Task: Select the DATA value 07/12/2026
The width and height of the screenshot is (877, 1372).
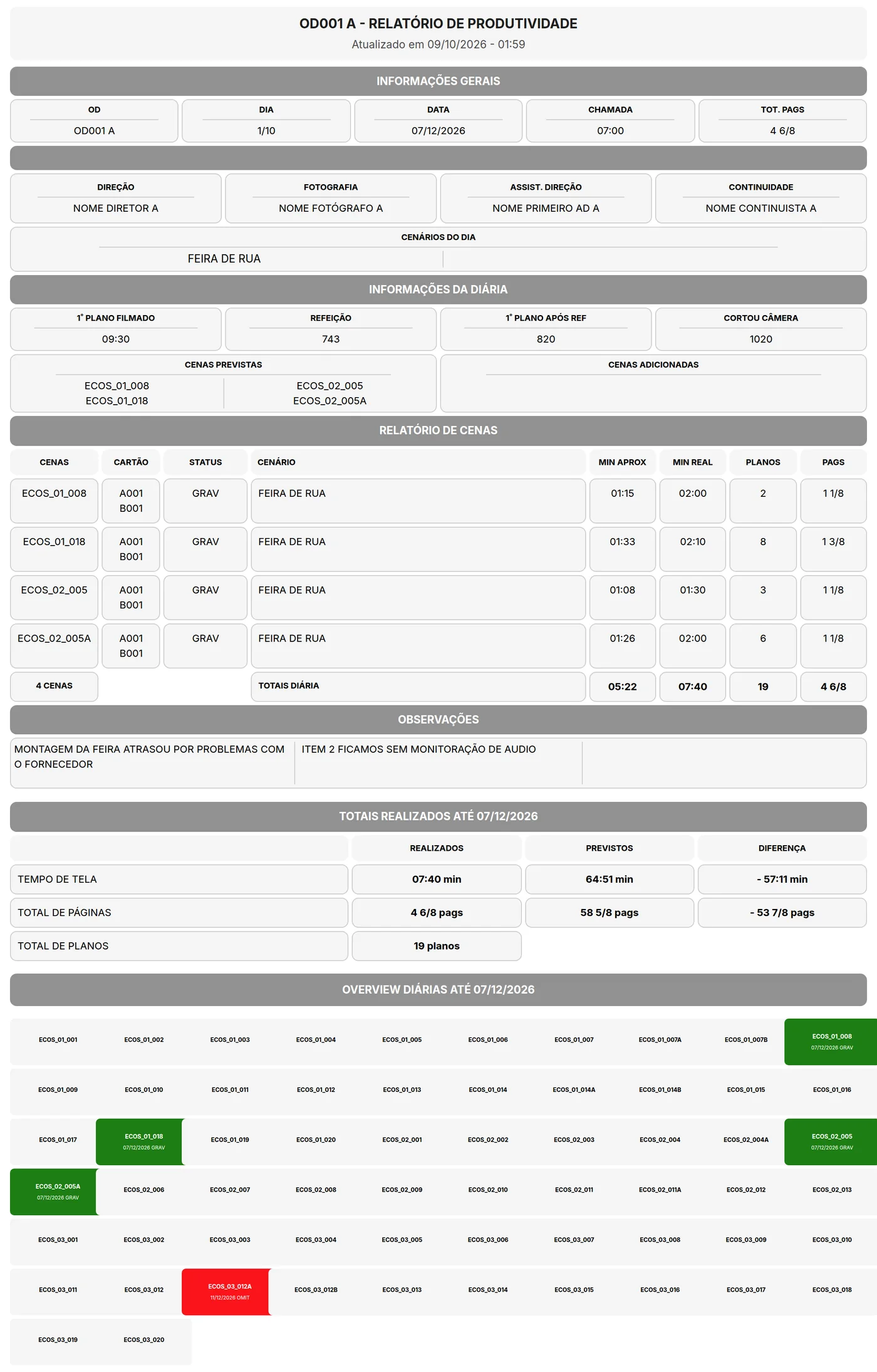Action: [438, 131]
